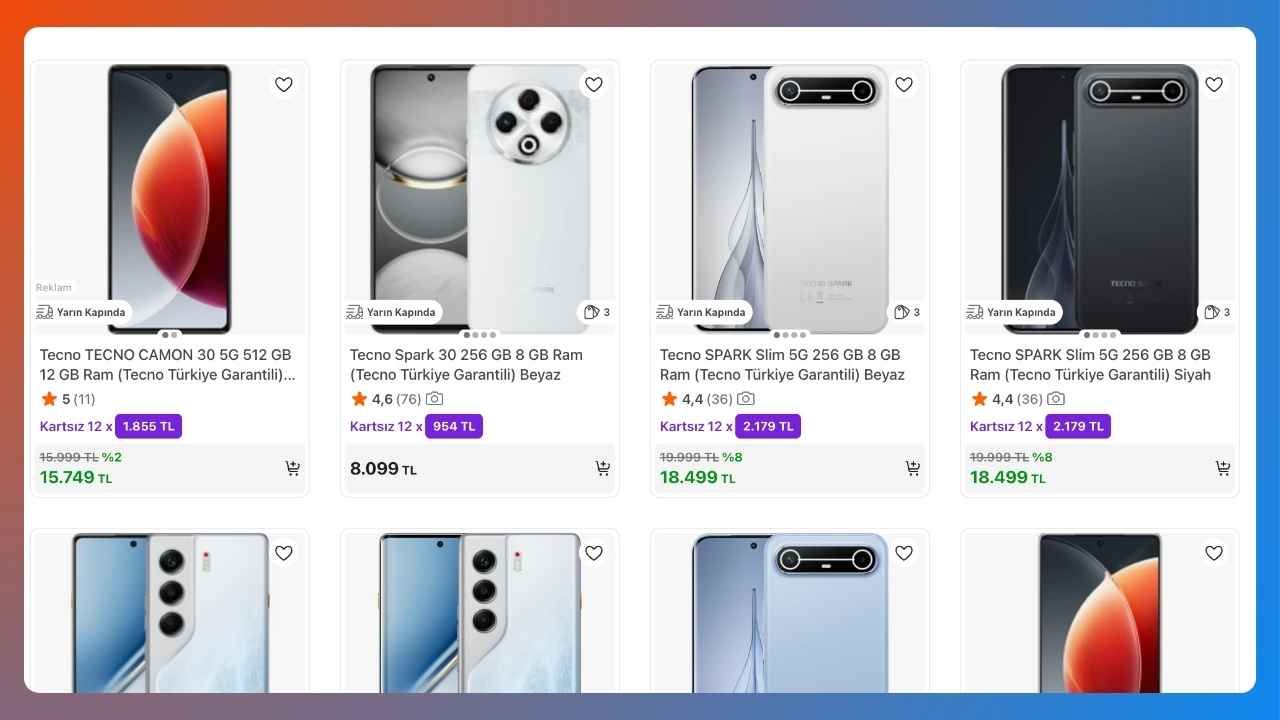
Task: Click the photo count badge on Spark 30 image
Action: coord(594,312)
